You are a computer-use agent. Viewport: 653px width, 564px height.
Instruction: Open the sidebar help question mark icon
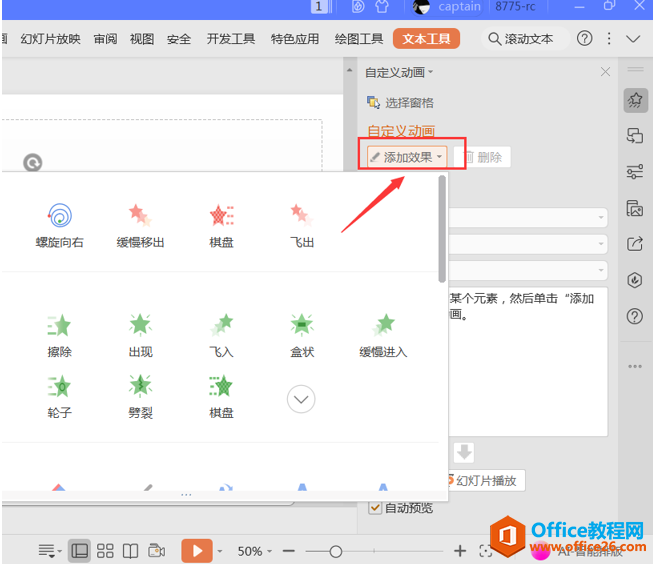pyautogui.click(x=635, y=317)
